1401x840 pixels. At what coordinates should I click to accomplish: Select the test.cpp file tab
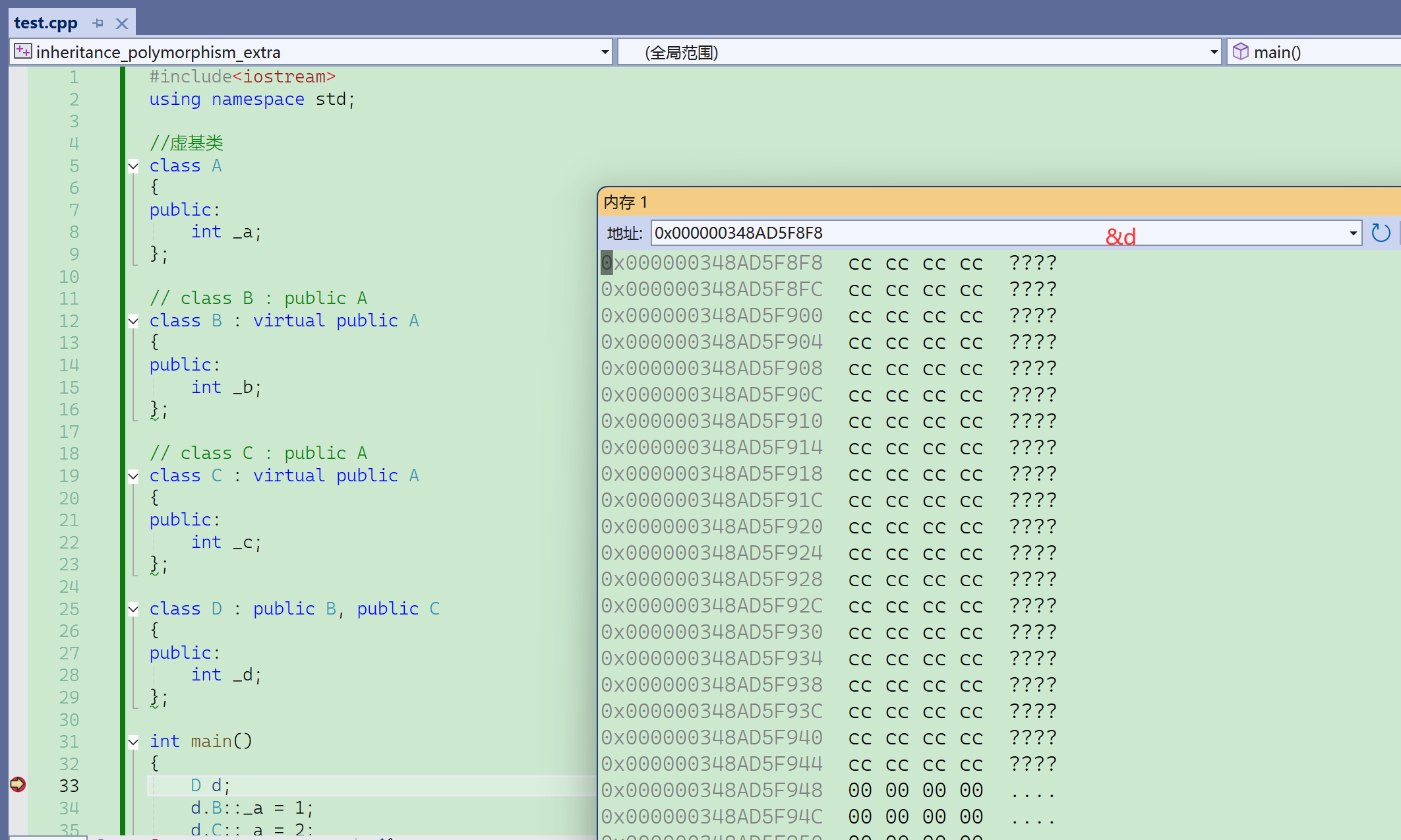pos(46,23)
